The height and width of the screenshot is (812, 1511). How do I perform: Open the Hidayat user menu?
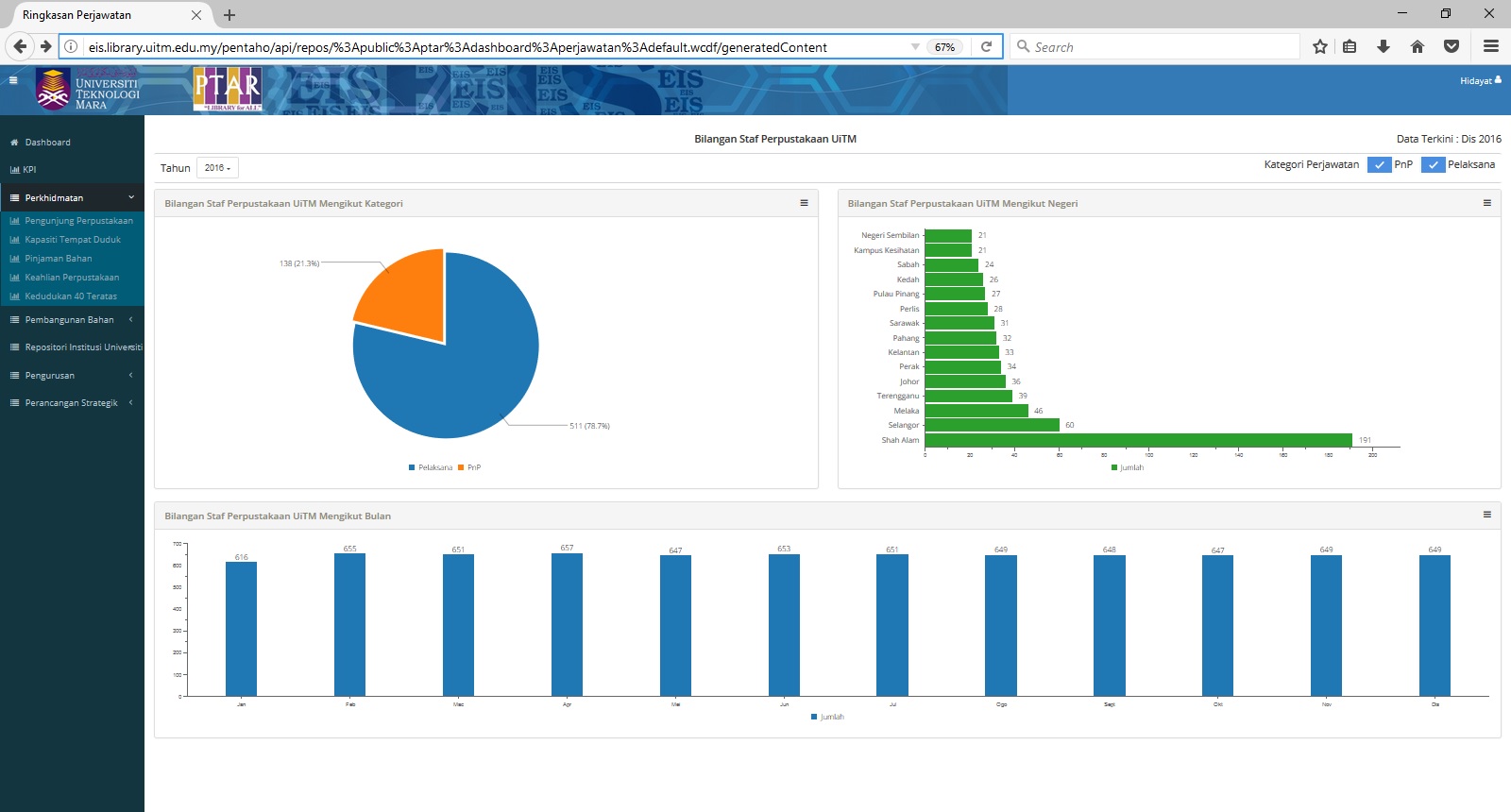(x=1480, y=80)
